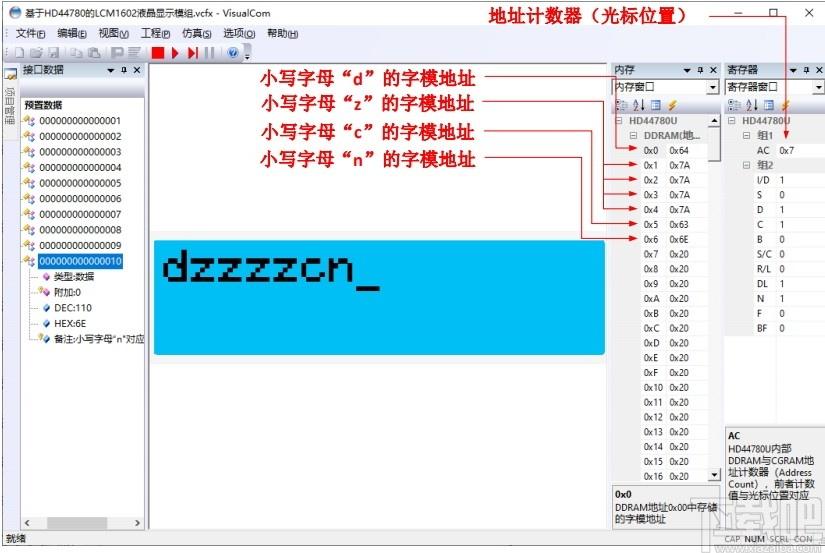Close the 寄存器 panel
The height and width of the screenshot is (553, 825).
(x=819, y=70)
